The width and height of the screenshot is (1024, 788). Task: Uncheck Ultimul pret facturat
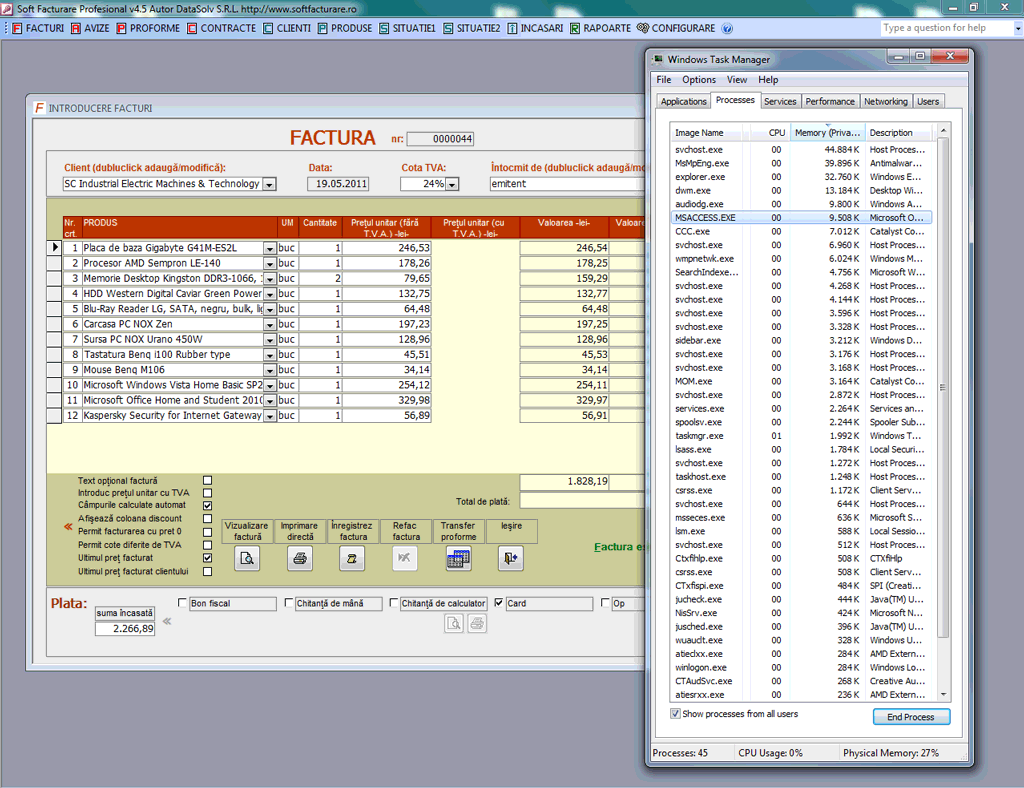pyautogui.click(x=208, y=558)
